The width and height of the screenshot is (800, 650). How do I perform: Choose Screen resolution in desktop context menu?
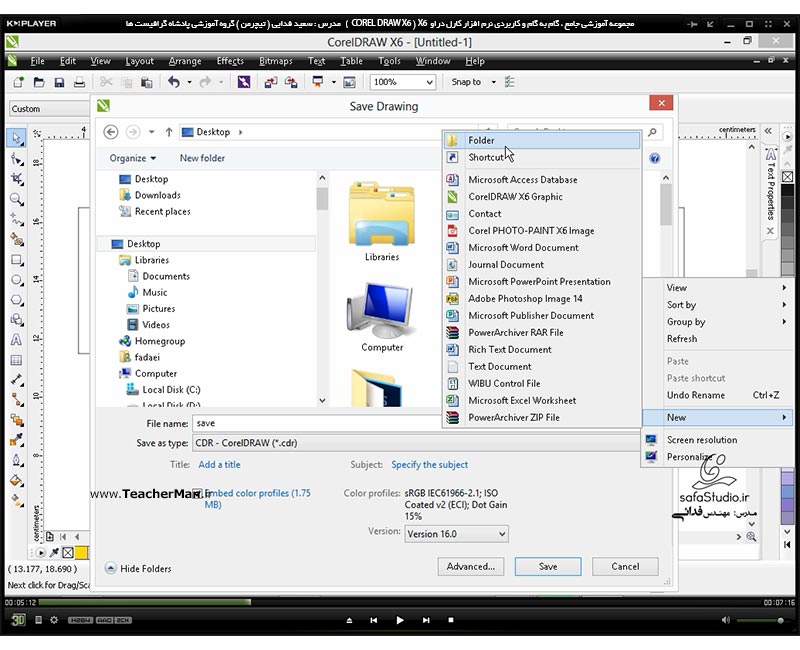coord(717,440)
